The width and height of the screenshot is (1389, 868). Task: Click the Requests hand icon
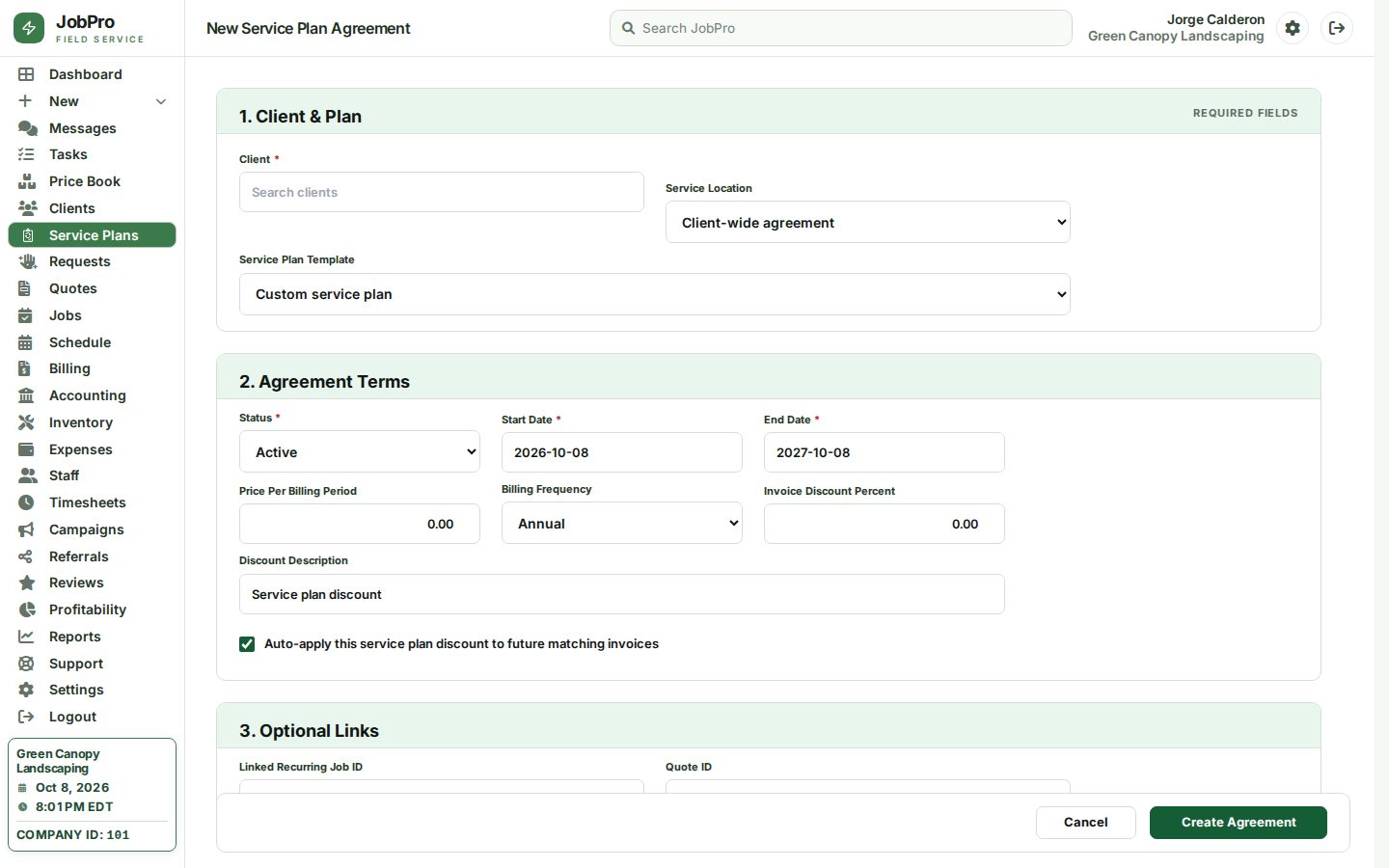coord(27,261)
